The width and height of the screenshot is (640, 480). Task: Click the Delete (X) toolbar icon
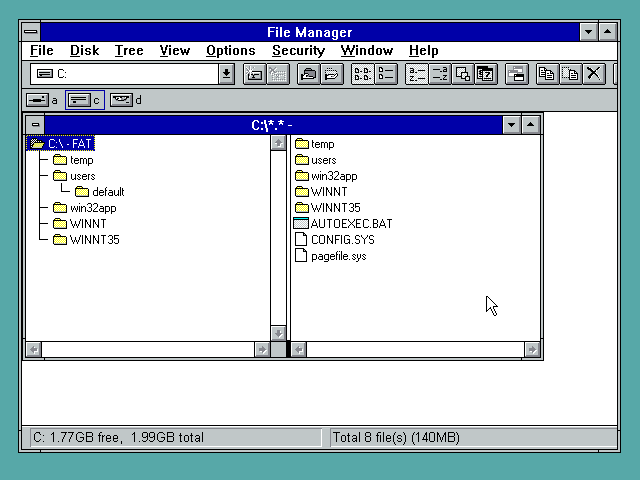coord(594,74)
